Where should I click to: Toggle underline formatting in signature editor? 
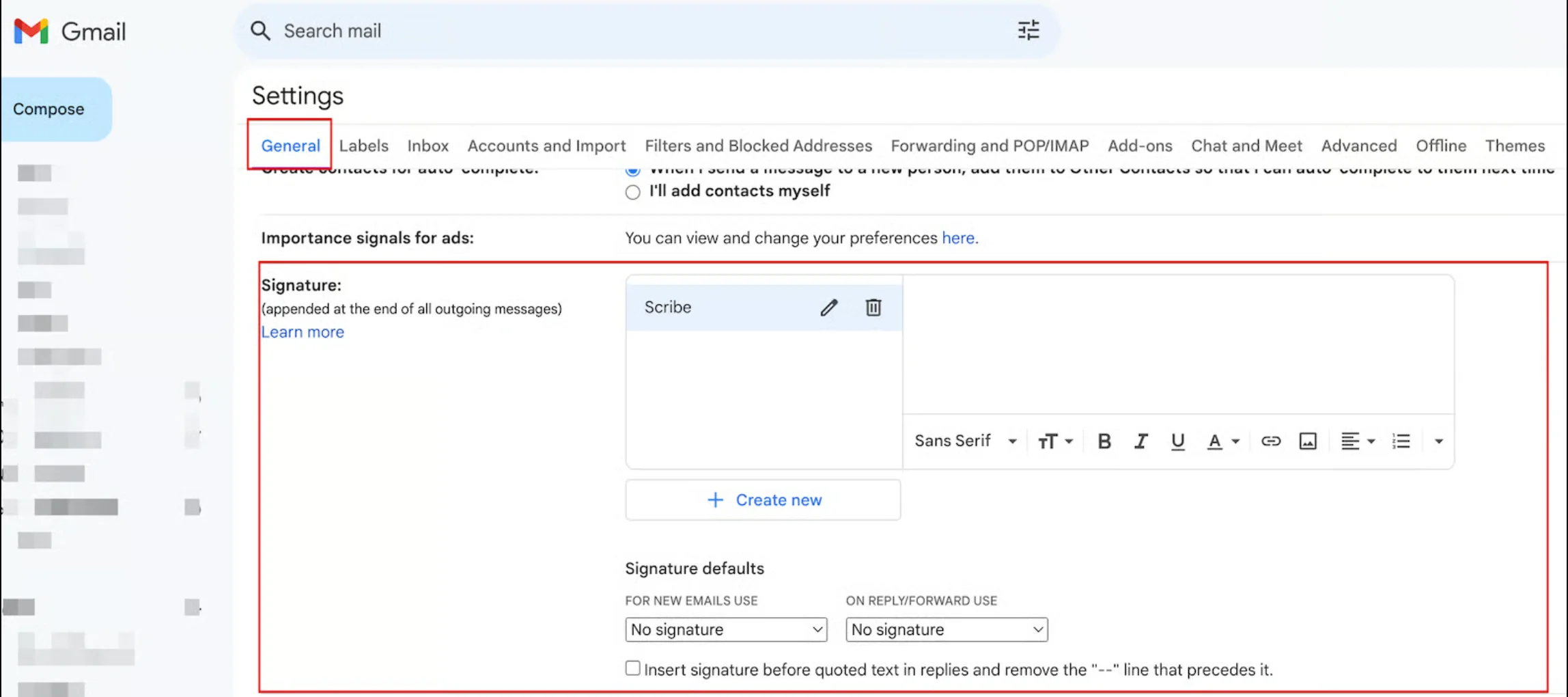[x=1177, y=441]
